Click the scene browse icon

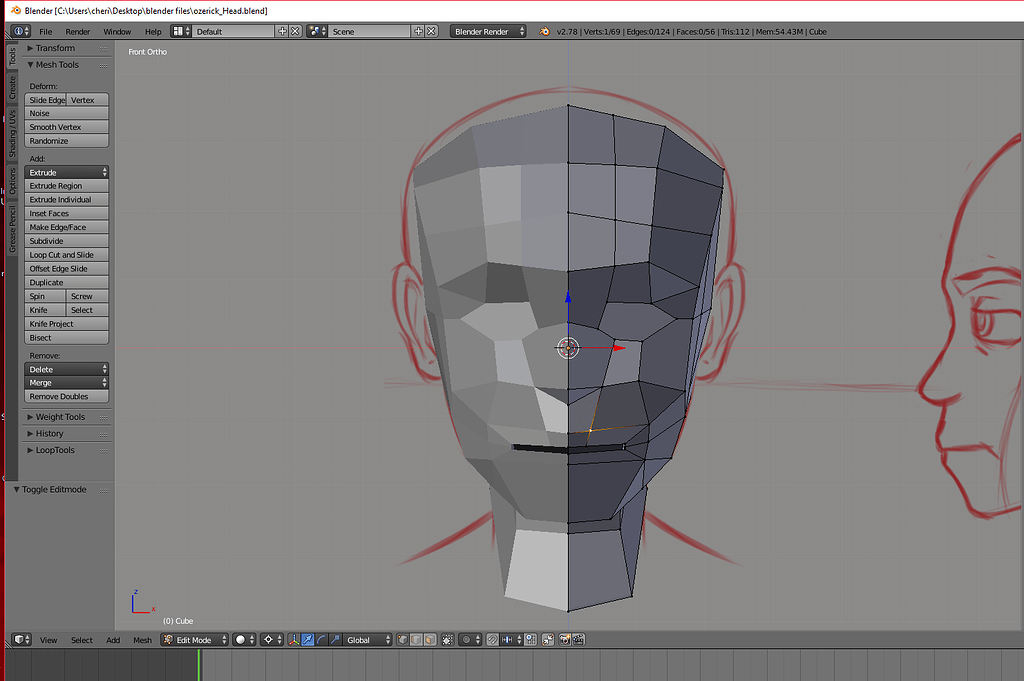point(317,31)
